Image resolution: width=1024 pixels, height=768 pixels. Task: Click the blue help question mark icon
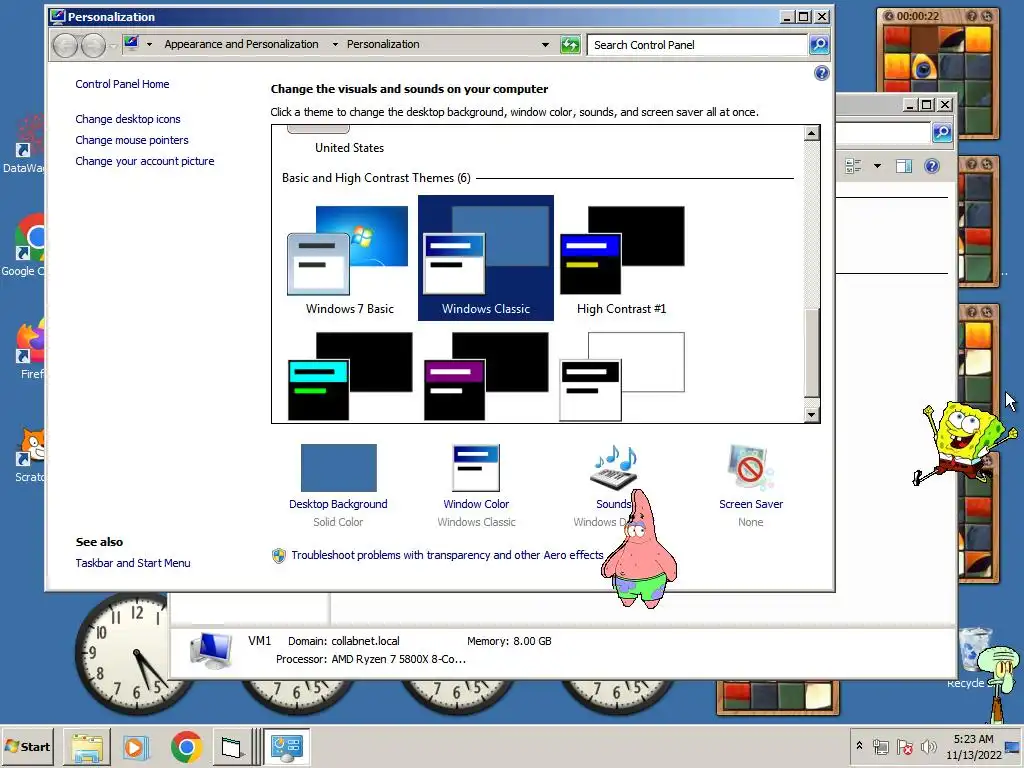point(822,73)
